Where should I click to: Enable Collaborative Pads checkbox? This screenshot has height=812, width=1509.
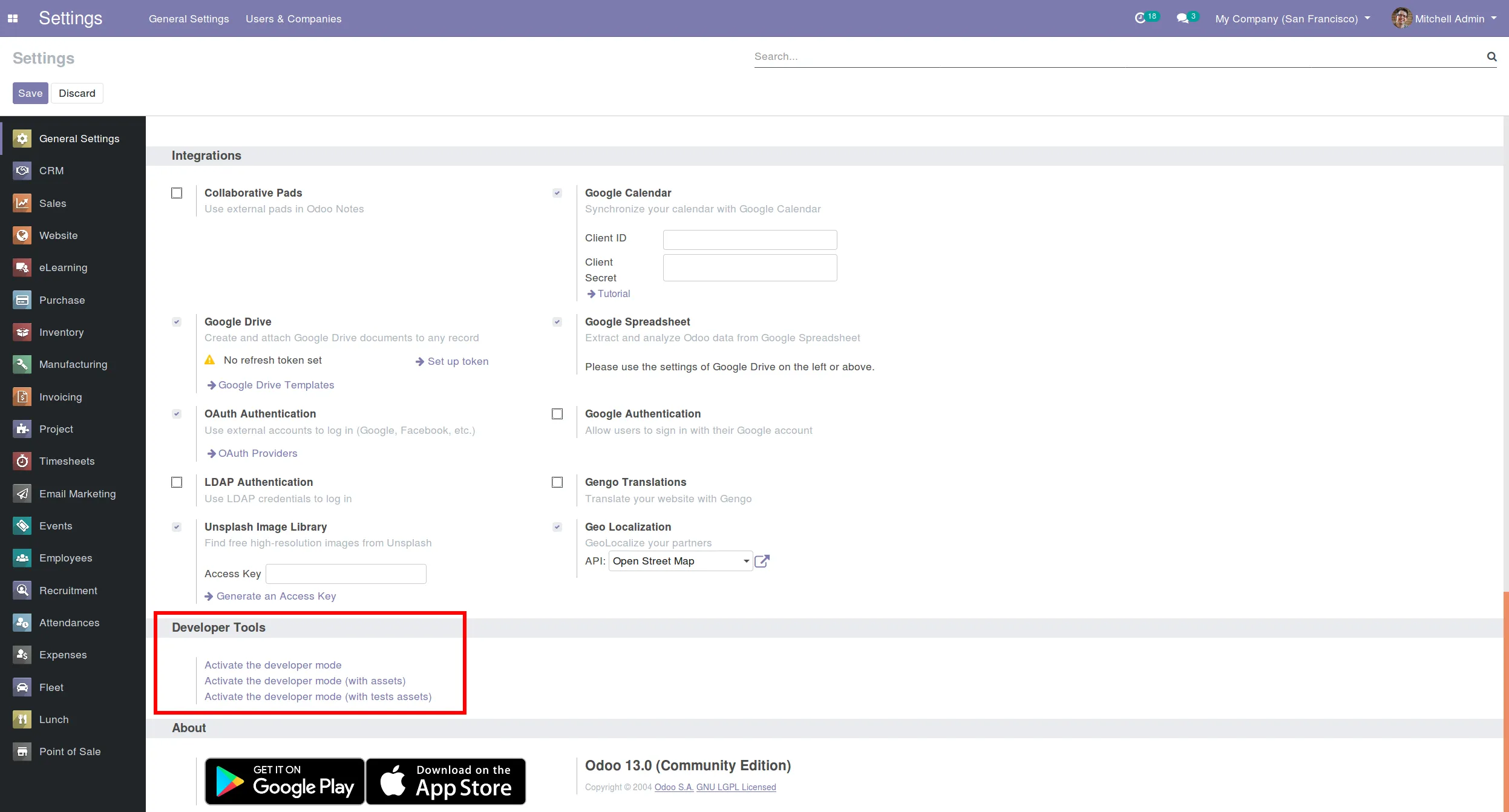pyautogui.click(x=177, y=193)
